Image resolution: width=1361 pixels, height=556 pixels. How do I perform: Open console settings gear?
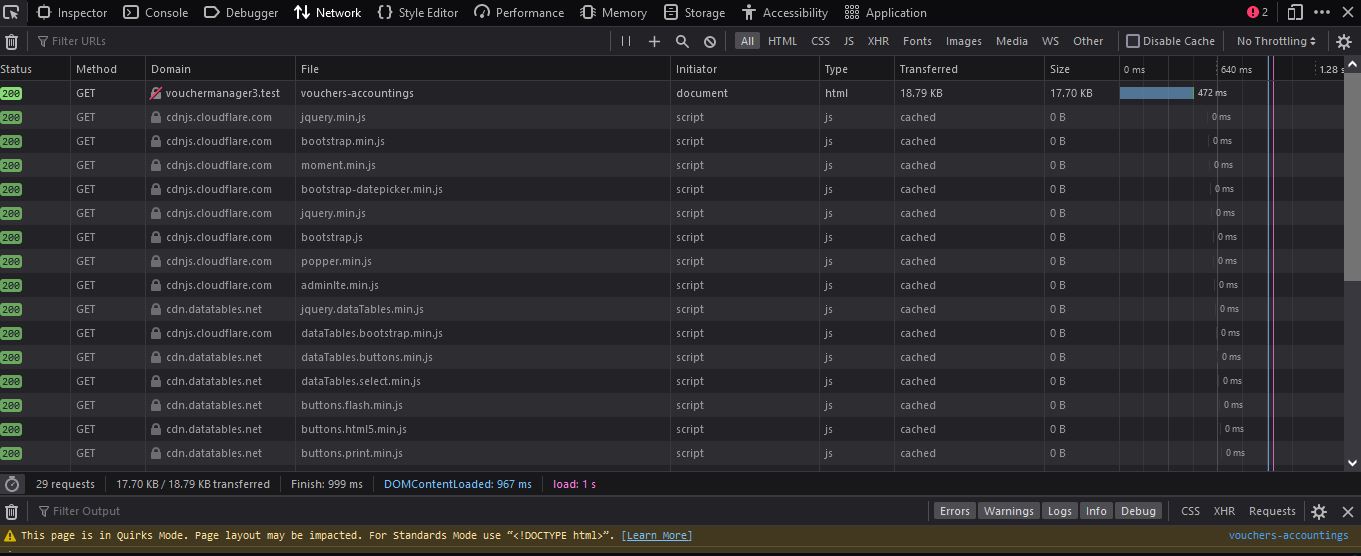coord(1319,511)
